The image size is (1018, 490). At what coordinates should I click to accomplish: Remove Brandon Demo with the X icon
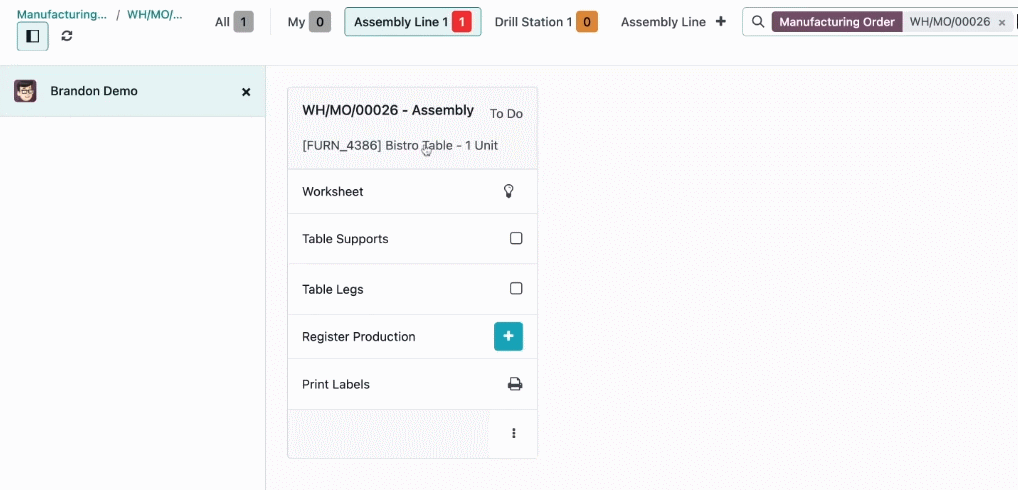pos(246,92)
